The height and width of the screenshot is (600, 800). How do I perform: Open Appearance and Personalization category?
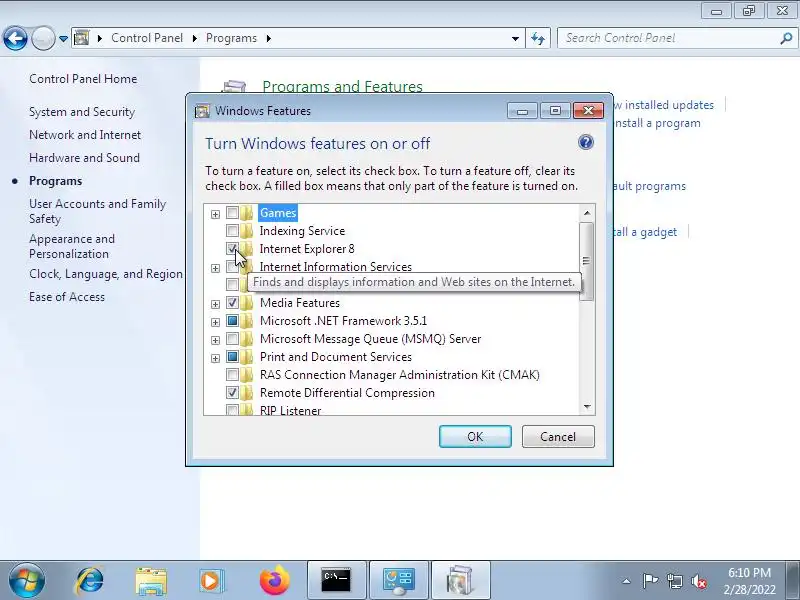click(x=72, y=246)
